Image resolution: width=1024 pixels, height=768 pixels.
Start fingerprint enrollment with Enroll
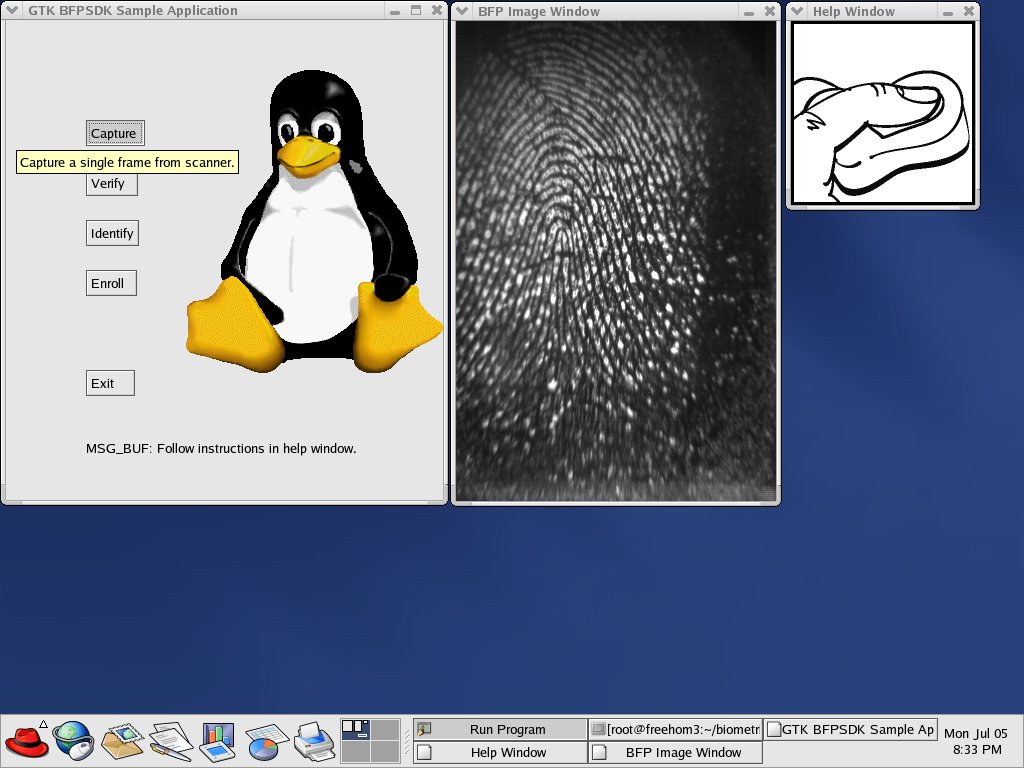tap(108, 283)
